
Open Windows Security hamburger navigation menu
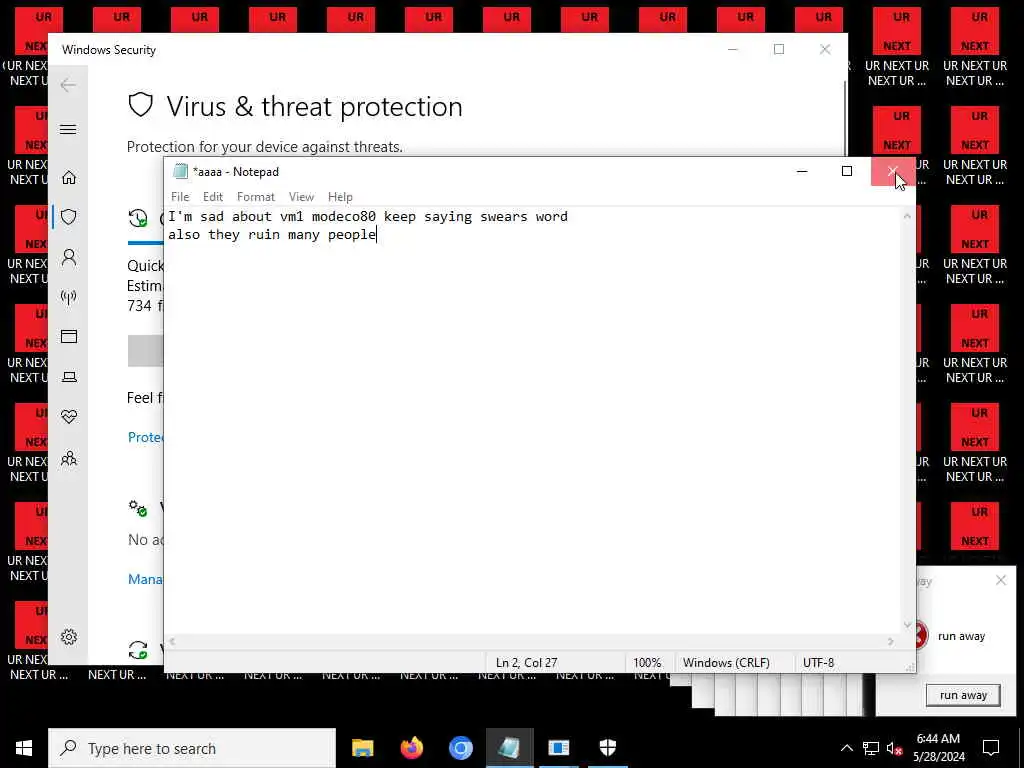click(x=68, y=129)
